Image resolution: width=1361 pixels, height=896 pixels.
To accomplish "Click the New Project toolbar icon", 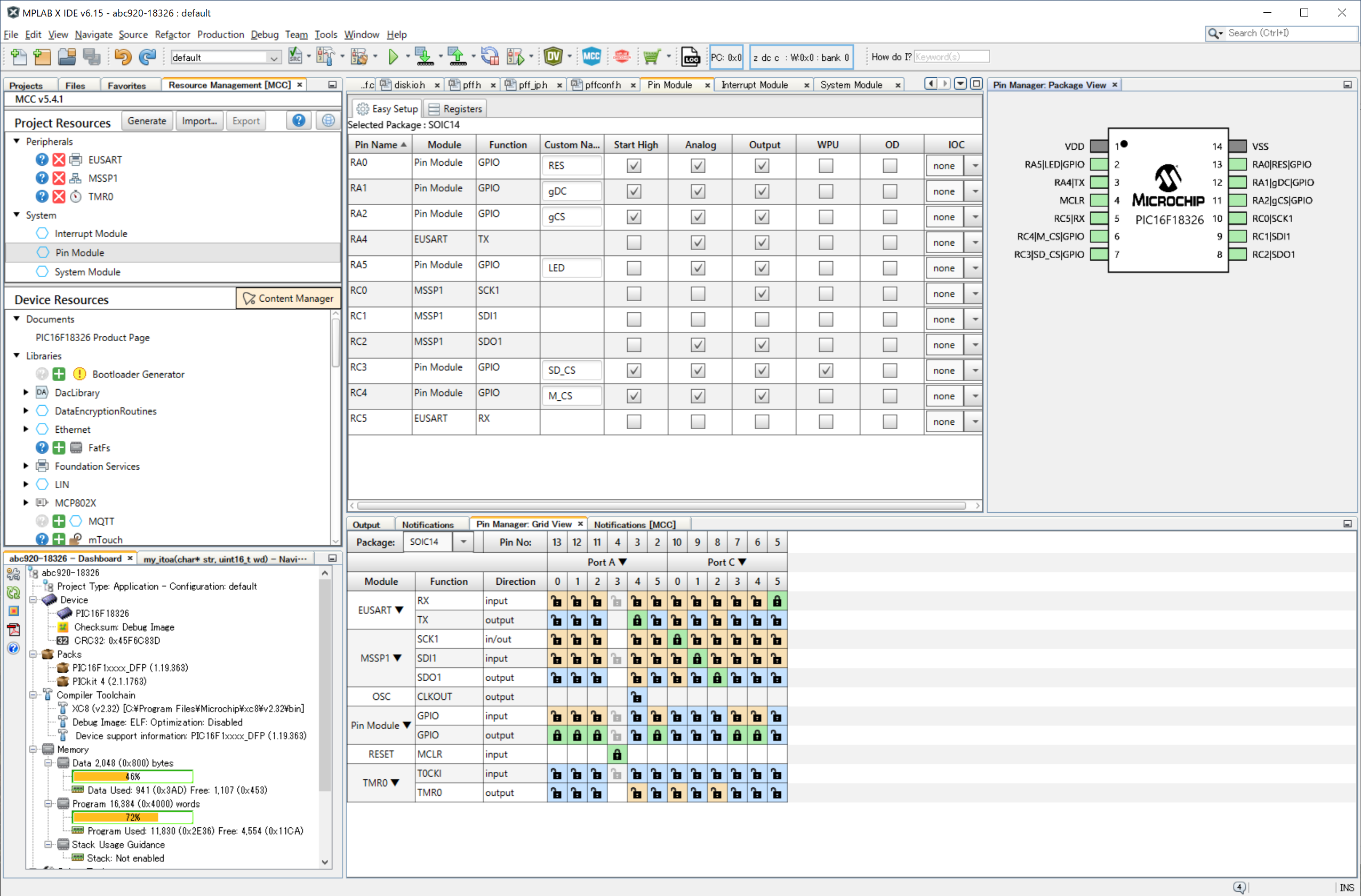I will (42, 56).
